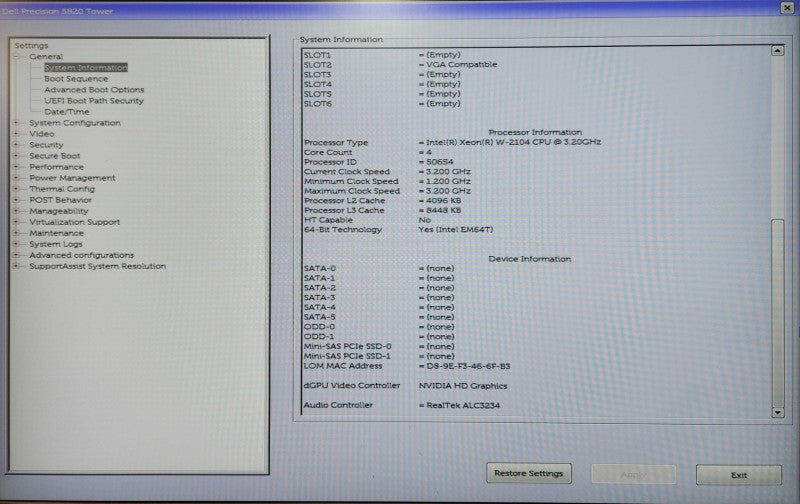
Task: Close the BIOS setup window
Action: (787, 8)
